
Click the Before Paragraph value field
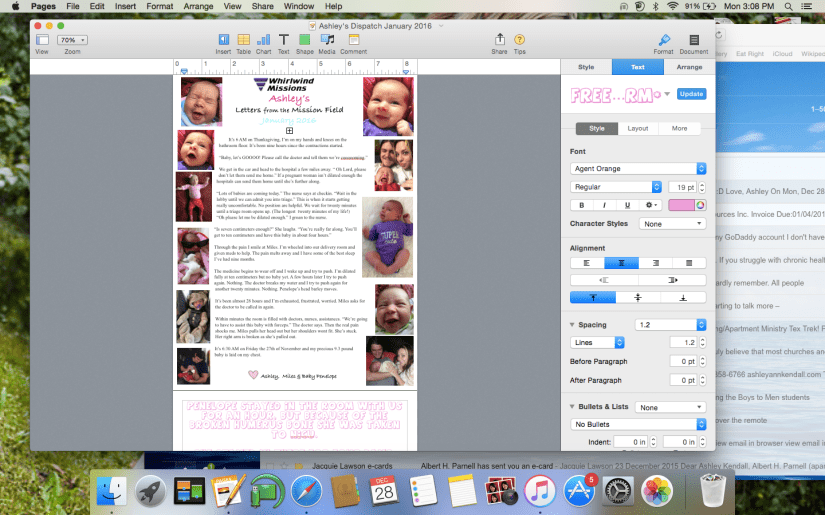[x=683, y=361]
